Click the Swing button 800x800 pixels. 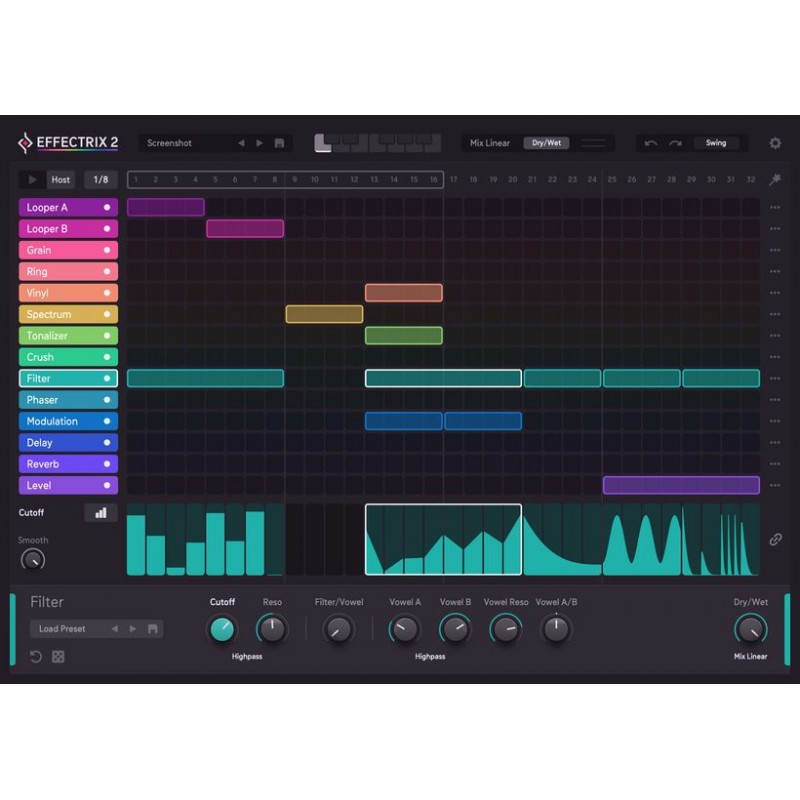pos(716,143)
